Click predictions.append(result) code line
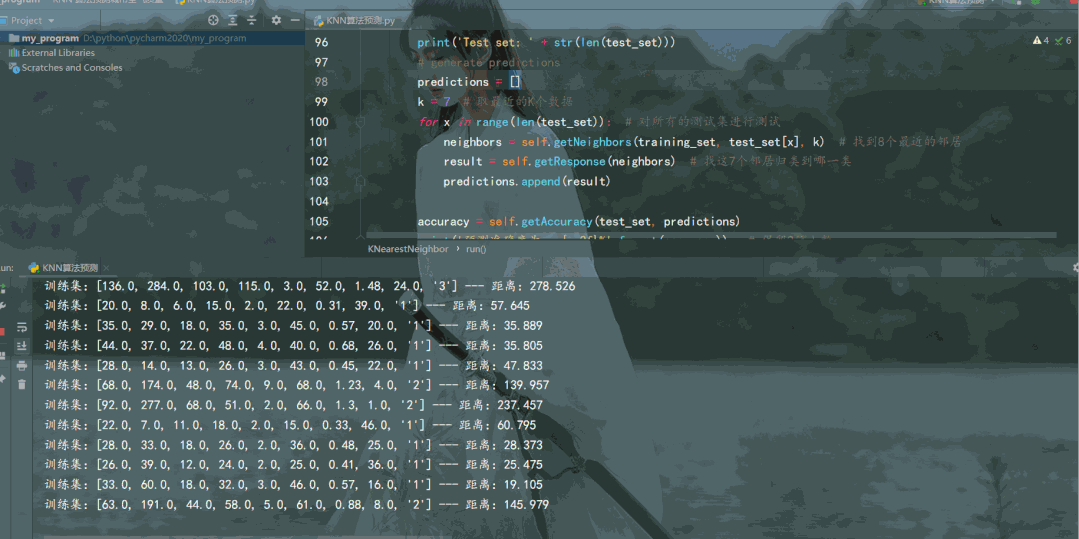Viewport: 1079px width, 539px height. pyautogui.click(x=526, y=182)
